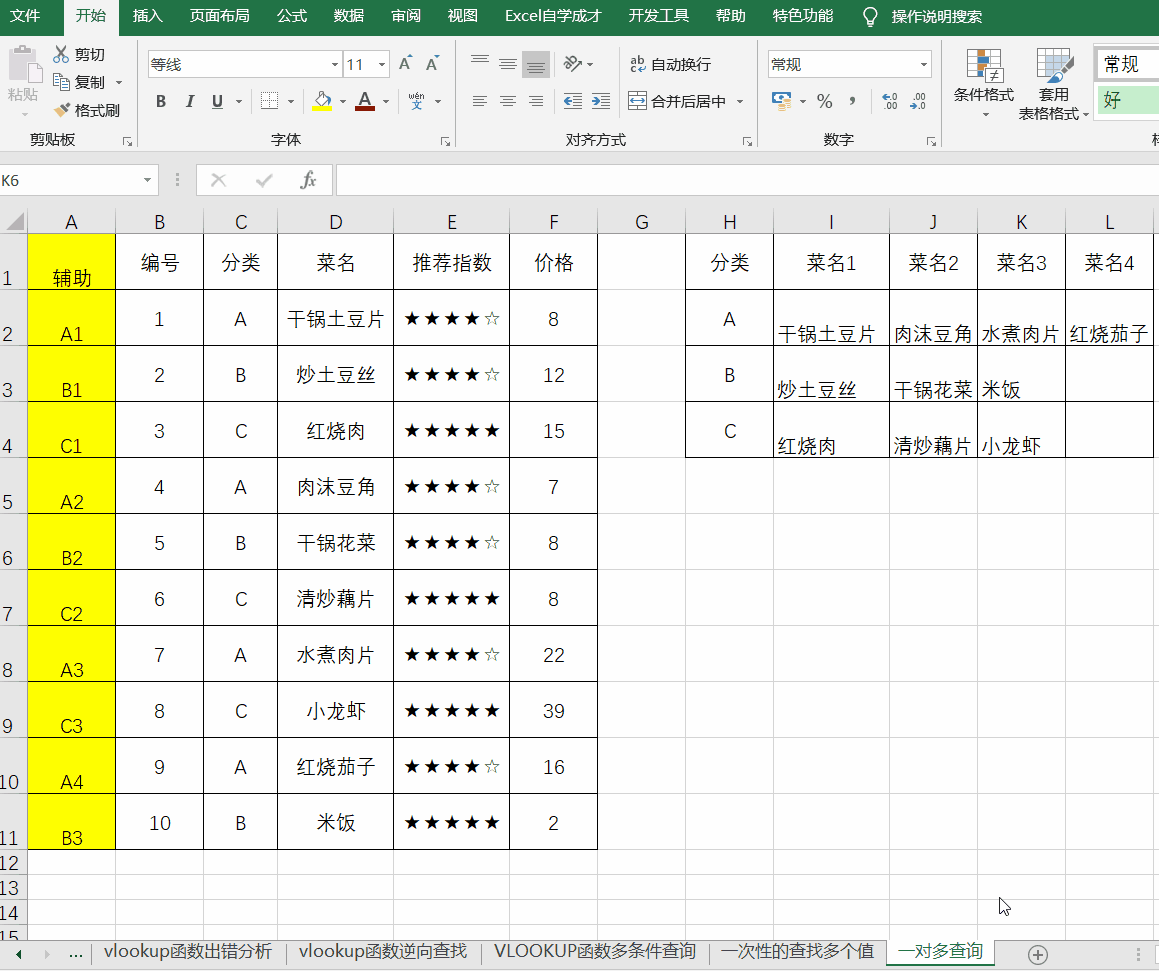This screenshot has width=1159, height=971.
Task: Click the Percent Style icon
Action: click(824, 101)
